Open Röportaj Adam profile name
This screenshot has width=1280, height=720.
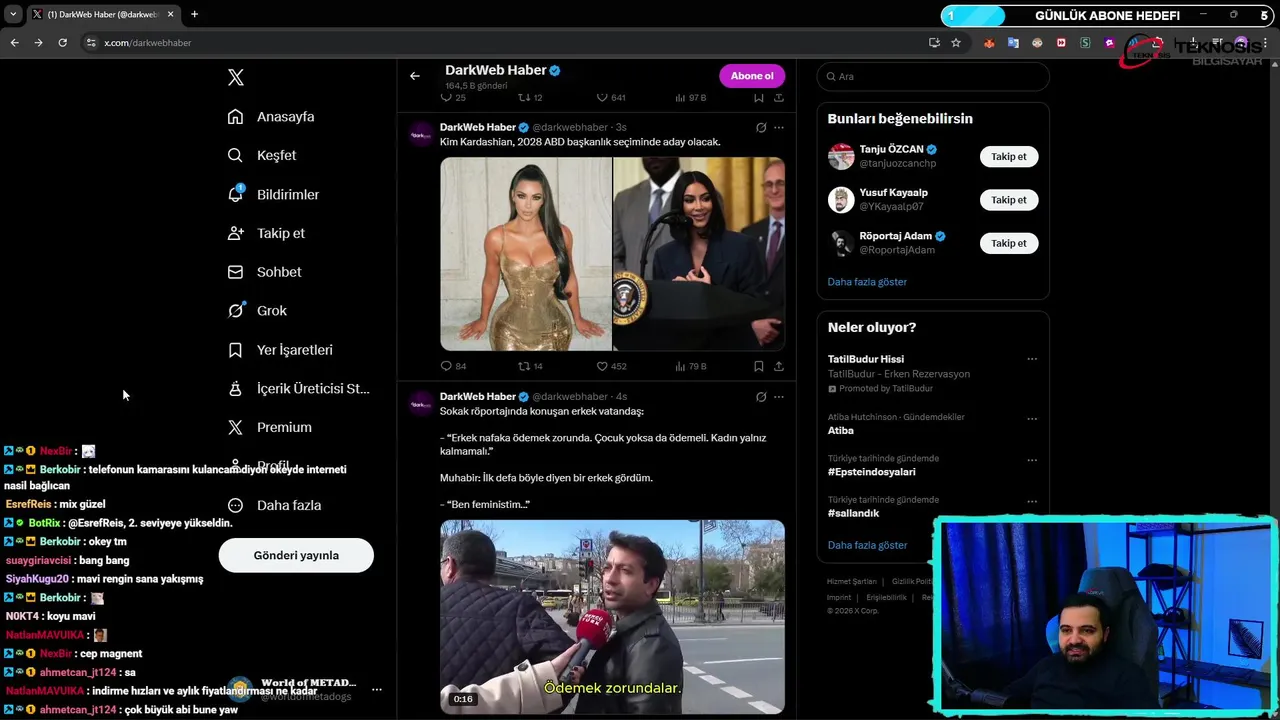click(x=895, y=236)
